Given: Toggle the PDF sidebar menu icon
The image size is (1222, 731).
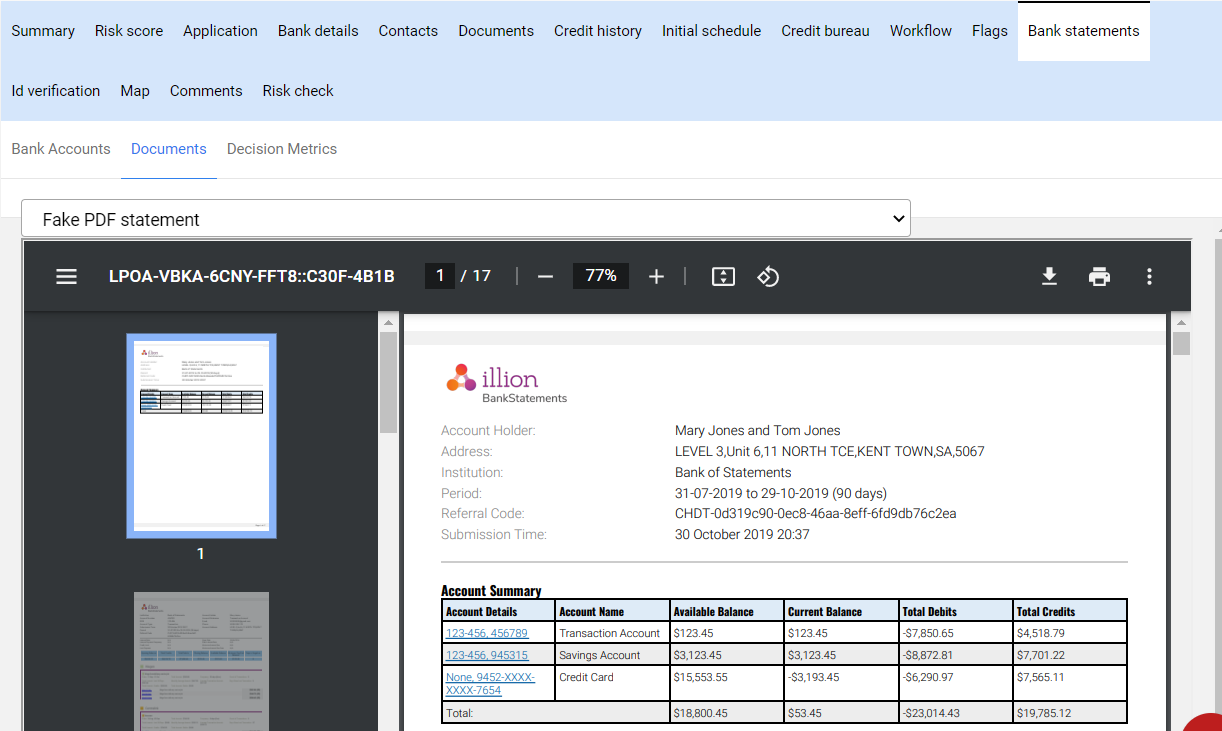Looking at the screenshot, I should coord(66,276).
